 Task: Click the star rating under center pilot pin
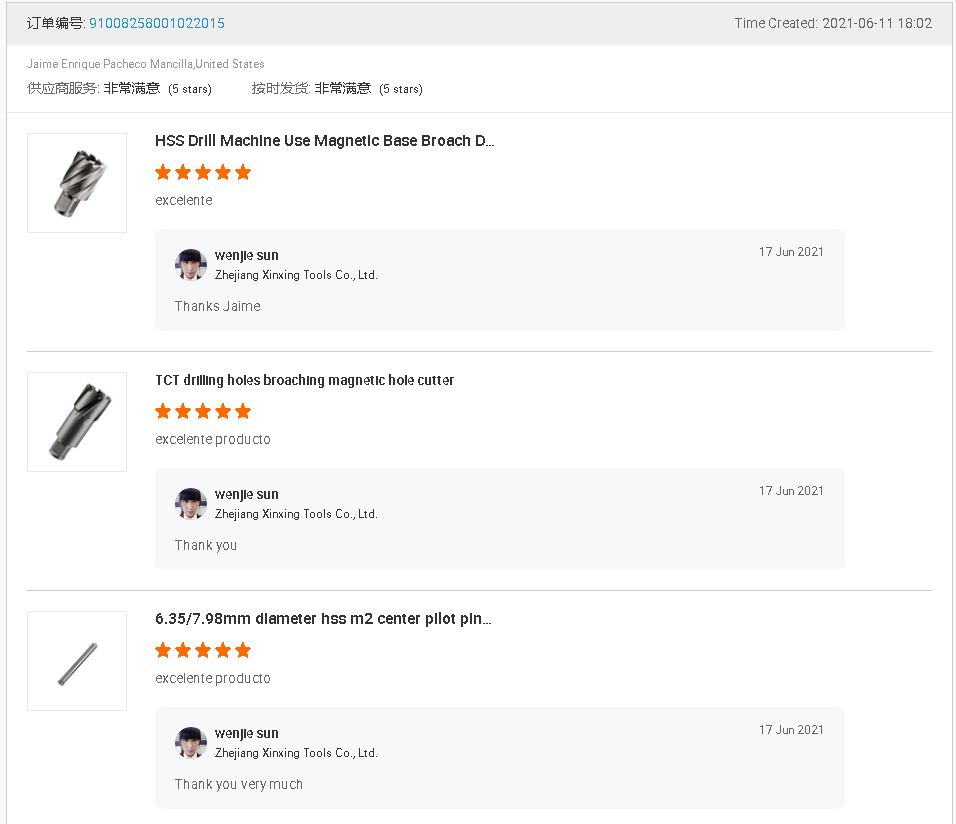pos(203,650)
